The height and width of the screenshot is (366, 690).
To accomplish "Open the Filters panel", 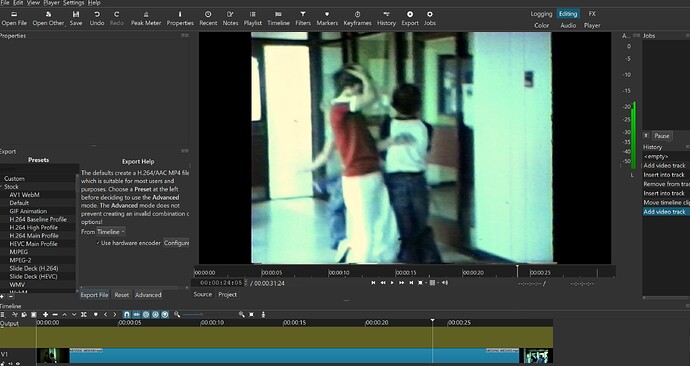I will tap(303, 18).
